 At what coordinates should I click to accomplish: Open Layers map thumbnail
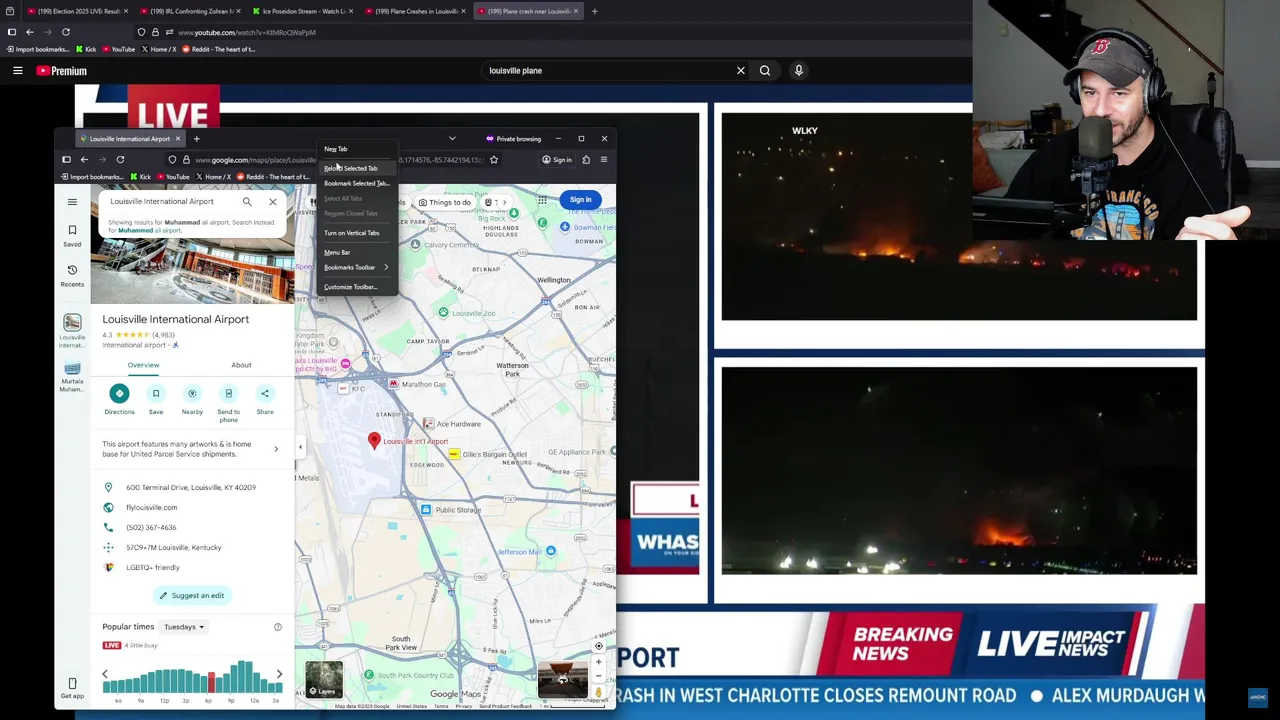[x=324, y=680]
